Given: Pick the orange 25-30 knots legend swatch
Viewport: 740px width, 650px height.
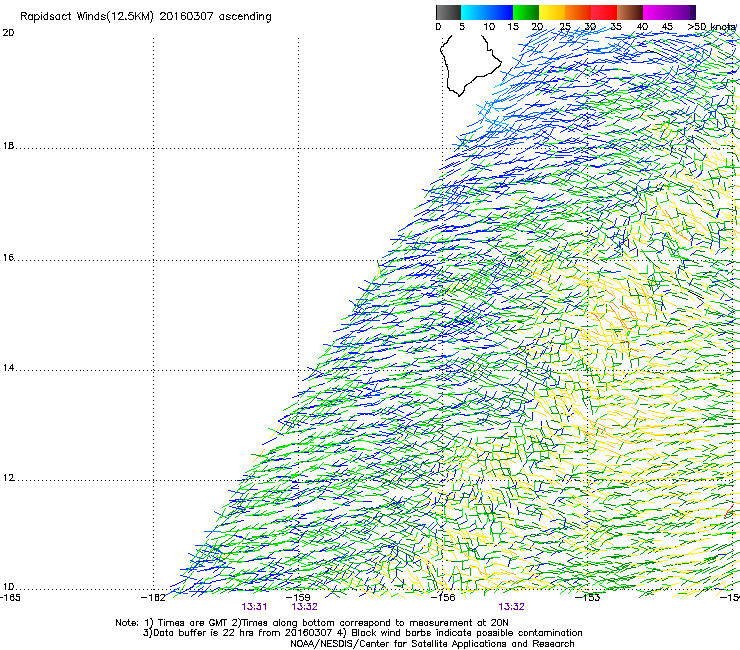Looking at the screenshot, I should tap(578, 12).
